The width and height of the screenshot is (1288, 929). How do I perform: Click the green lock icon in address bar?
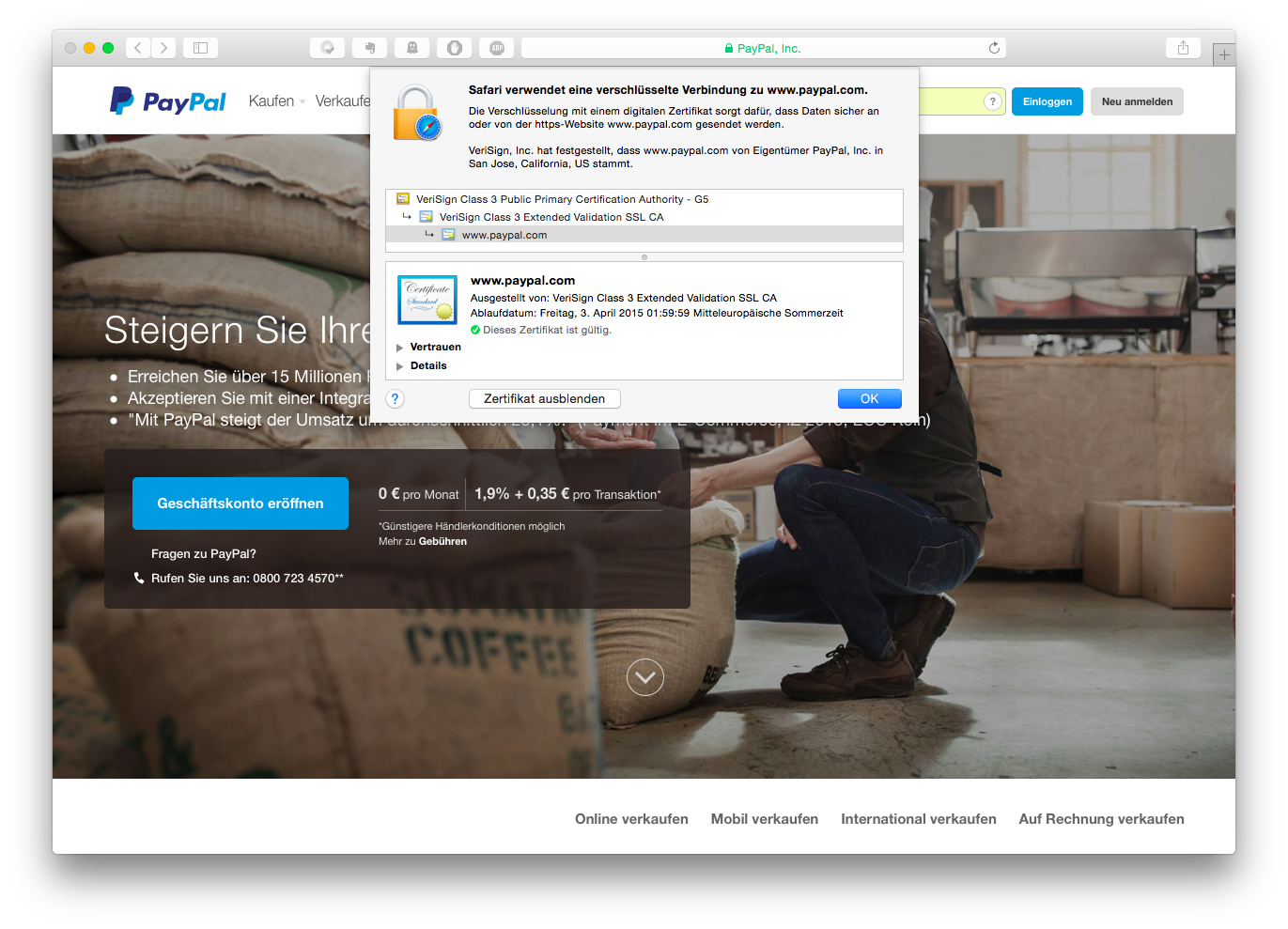coord(729,48)
